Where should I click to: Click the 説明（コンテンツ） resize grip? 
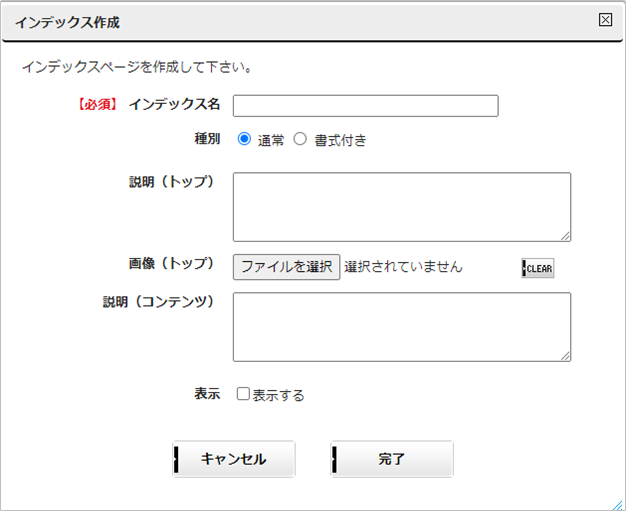coord(565,356)
